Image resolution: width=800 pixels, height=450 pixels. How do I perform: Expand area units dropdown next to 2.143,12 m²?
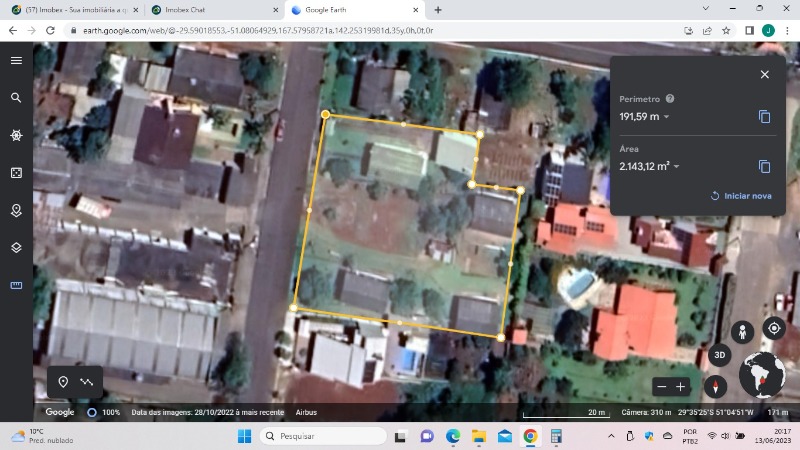coord(677,166)
